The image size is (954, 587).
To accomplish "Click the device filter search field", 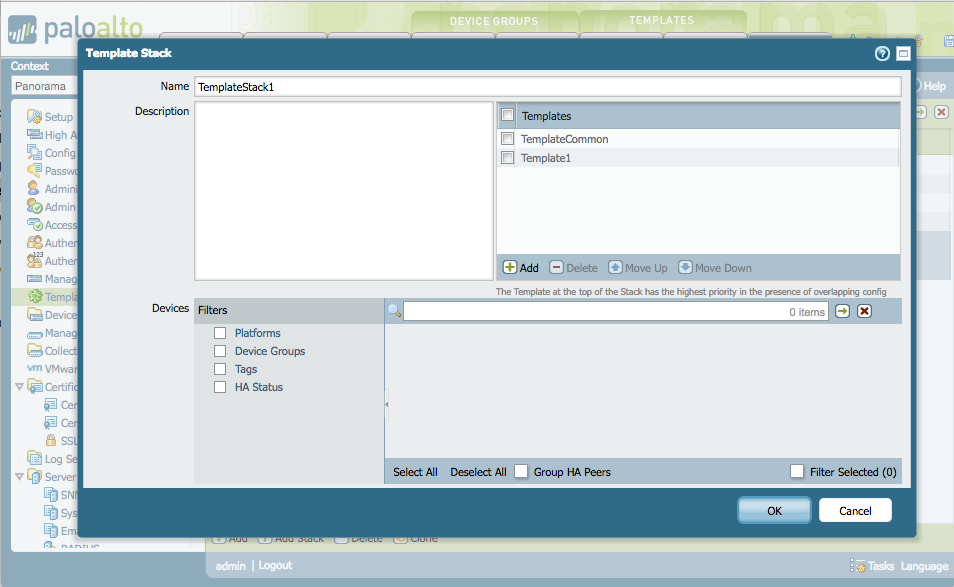I will click(x=615, y=311).
